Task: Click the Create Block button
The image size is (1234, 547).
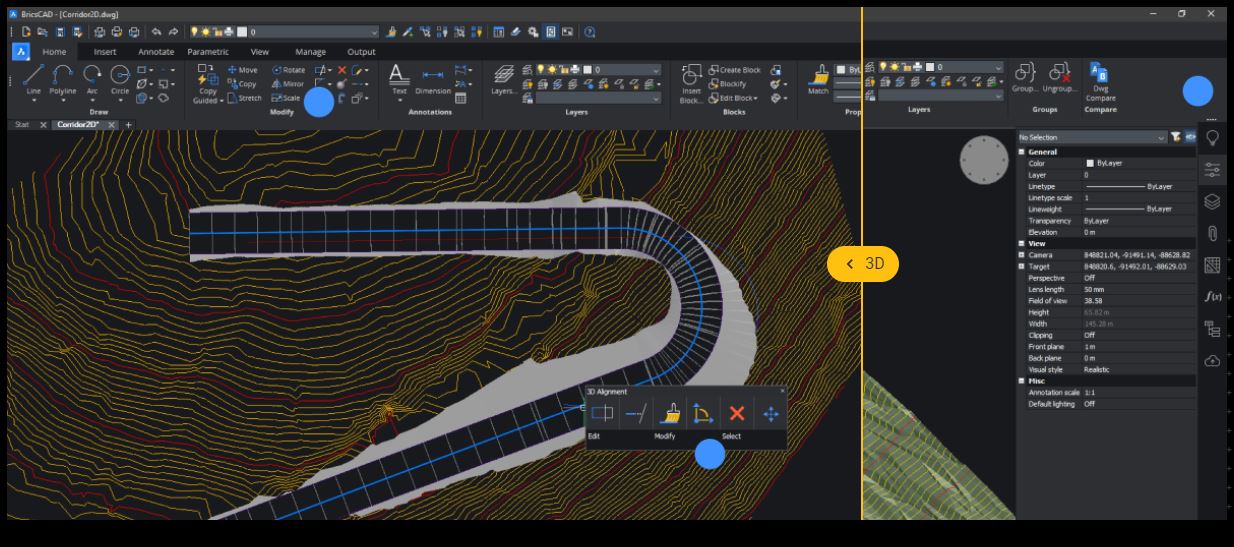Action: click(x=735, y=70)
